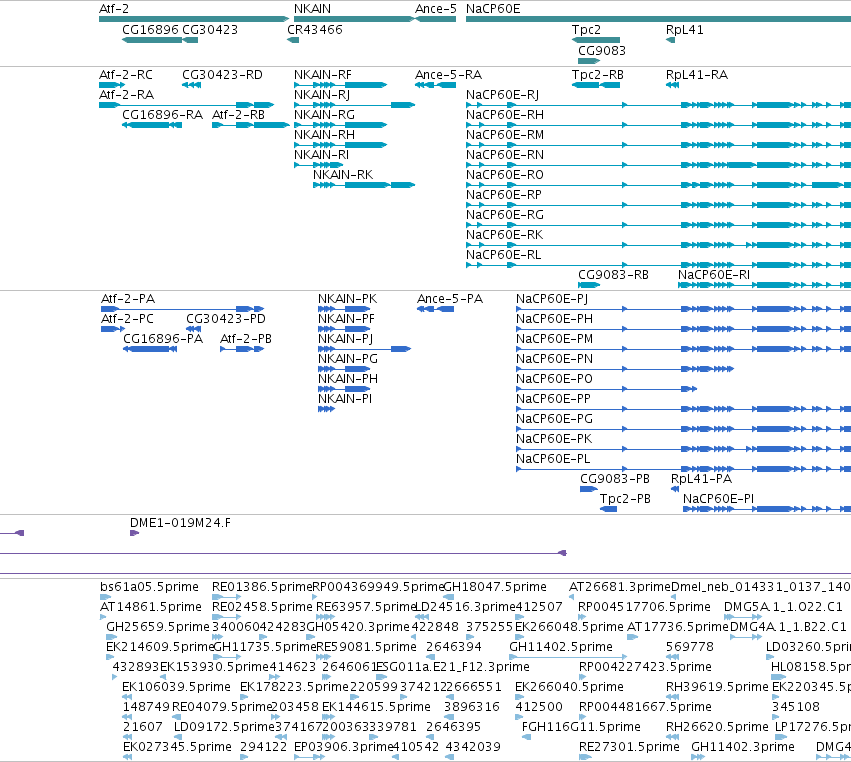Select EST RE27301.5prime

[x=629, y=747]
